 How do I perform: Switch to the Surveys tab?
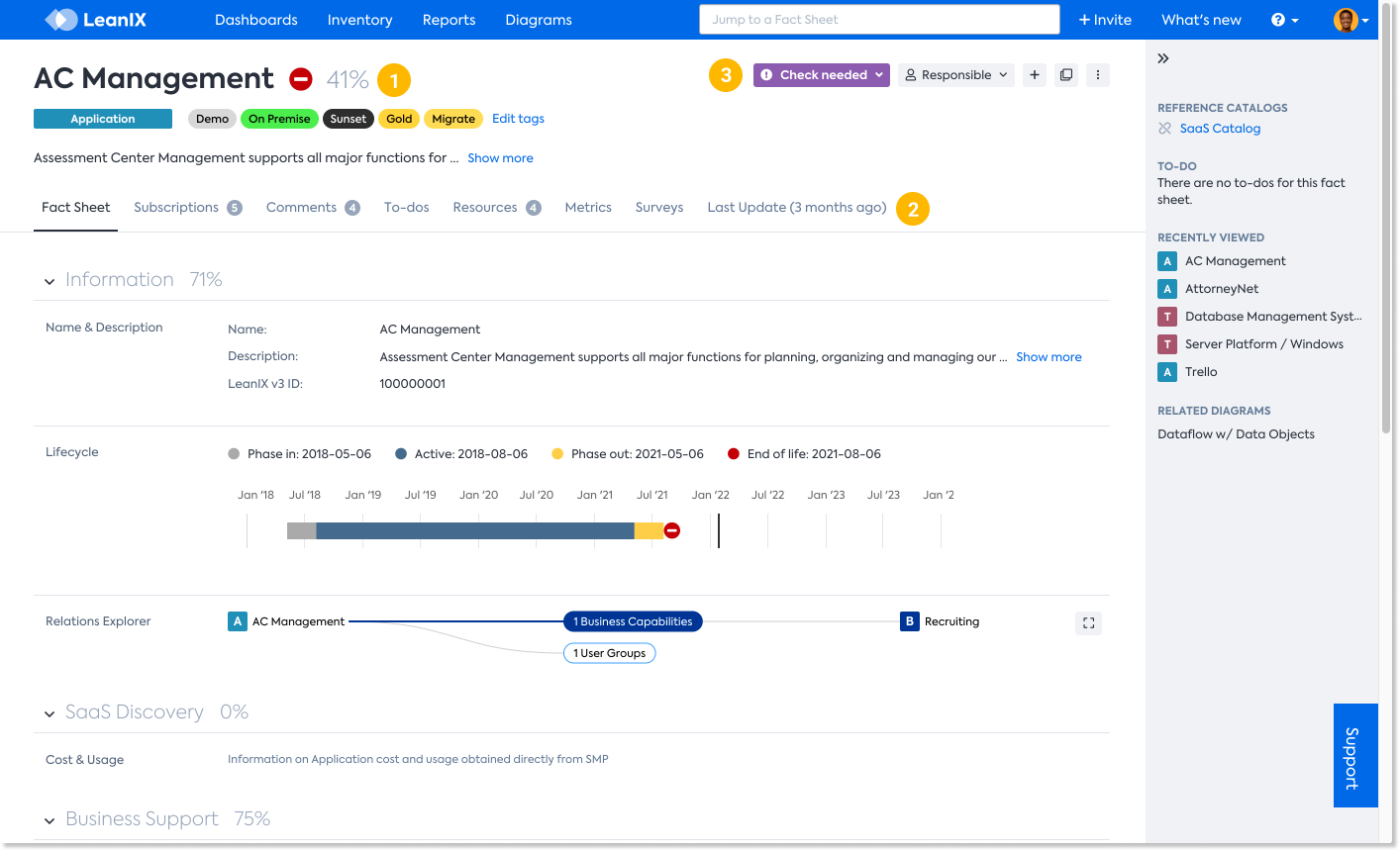659,208
